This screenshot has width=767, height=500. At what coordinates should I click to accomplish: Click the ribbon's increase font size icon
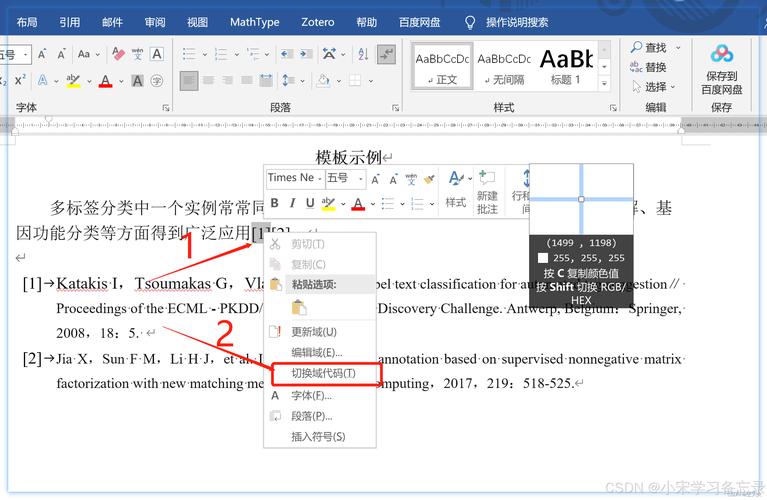click(x=42, y=54)
